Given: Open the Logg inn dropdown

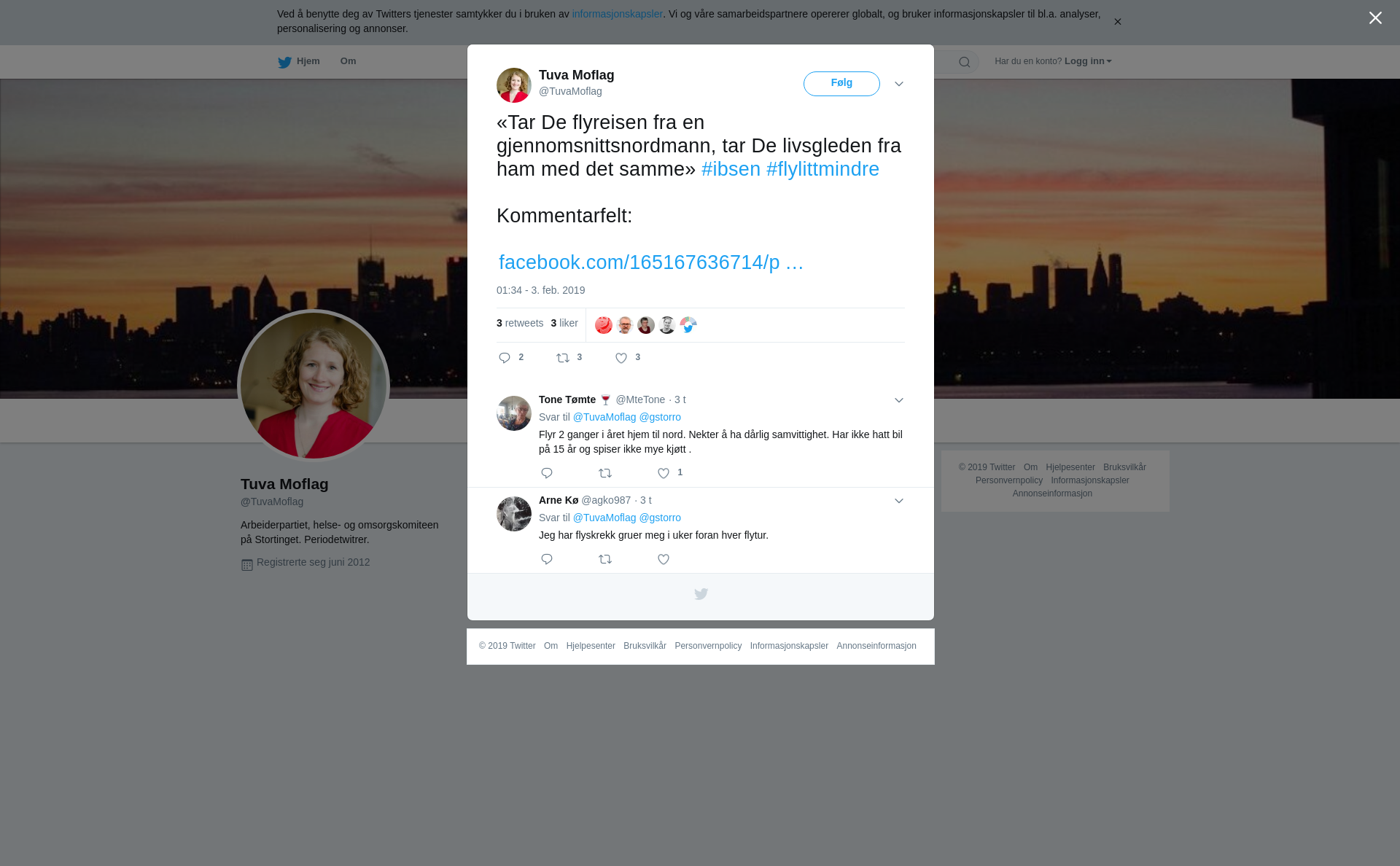Looking at the screenshot, I should [1087, 61].
